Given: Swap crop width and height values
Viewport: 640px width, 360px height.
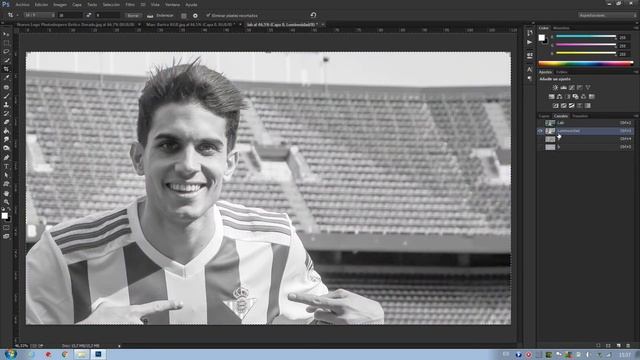Looking at the screenshot, I should (88, 15).
